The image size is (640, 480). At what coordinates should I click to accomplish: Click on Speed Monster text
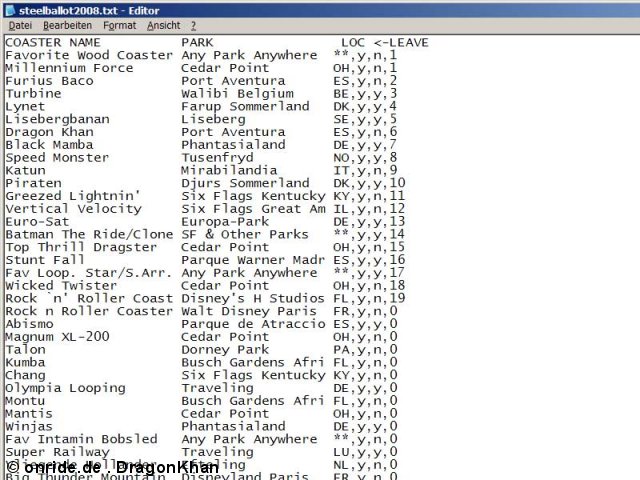click(57, 158)
